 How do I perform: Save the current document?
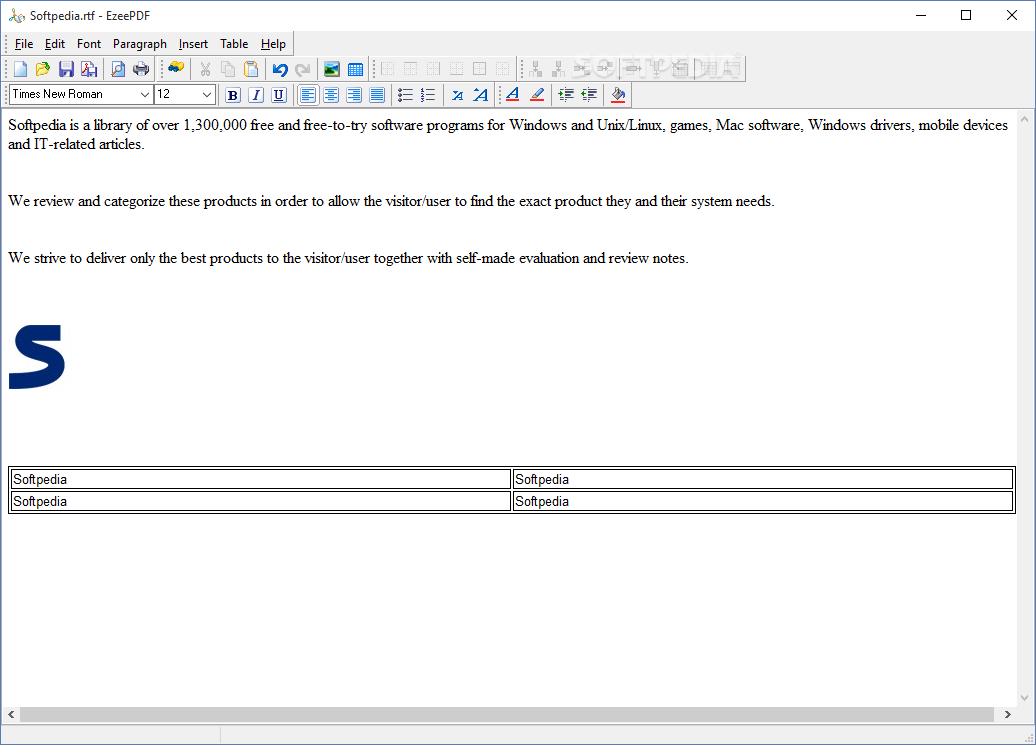(66, 69)
